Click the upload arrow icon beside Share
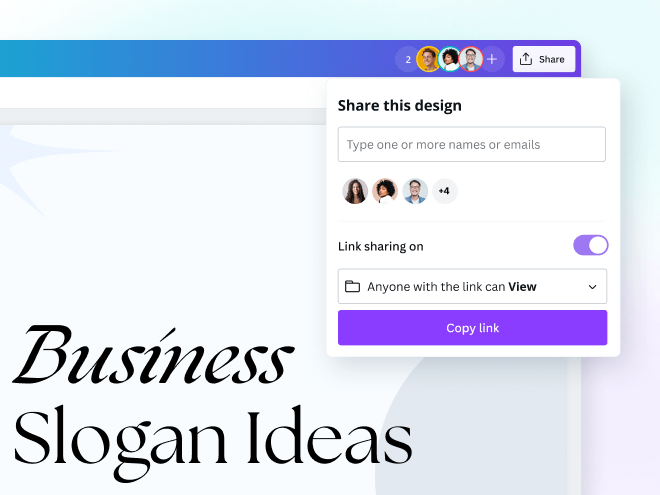Screen dimensions: 660x495 point(526,59)
